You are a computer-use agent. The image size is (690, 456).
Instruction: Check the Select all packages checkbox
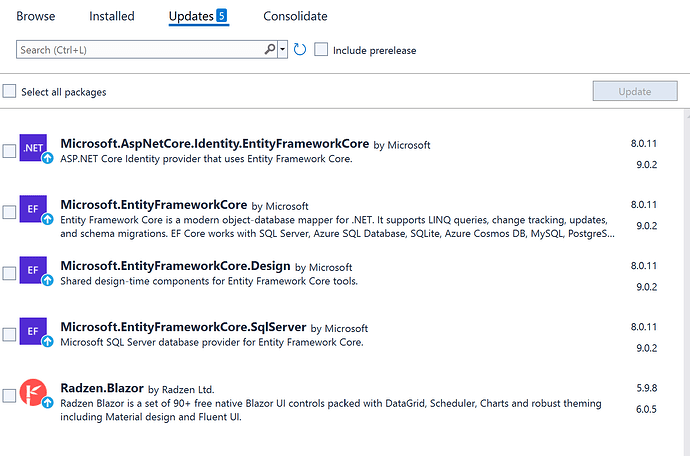[x=9, y=91]
